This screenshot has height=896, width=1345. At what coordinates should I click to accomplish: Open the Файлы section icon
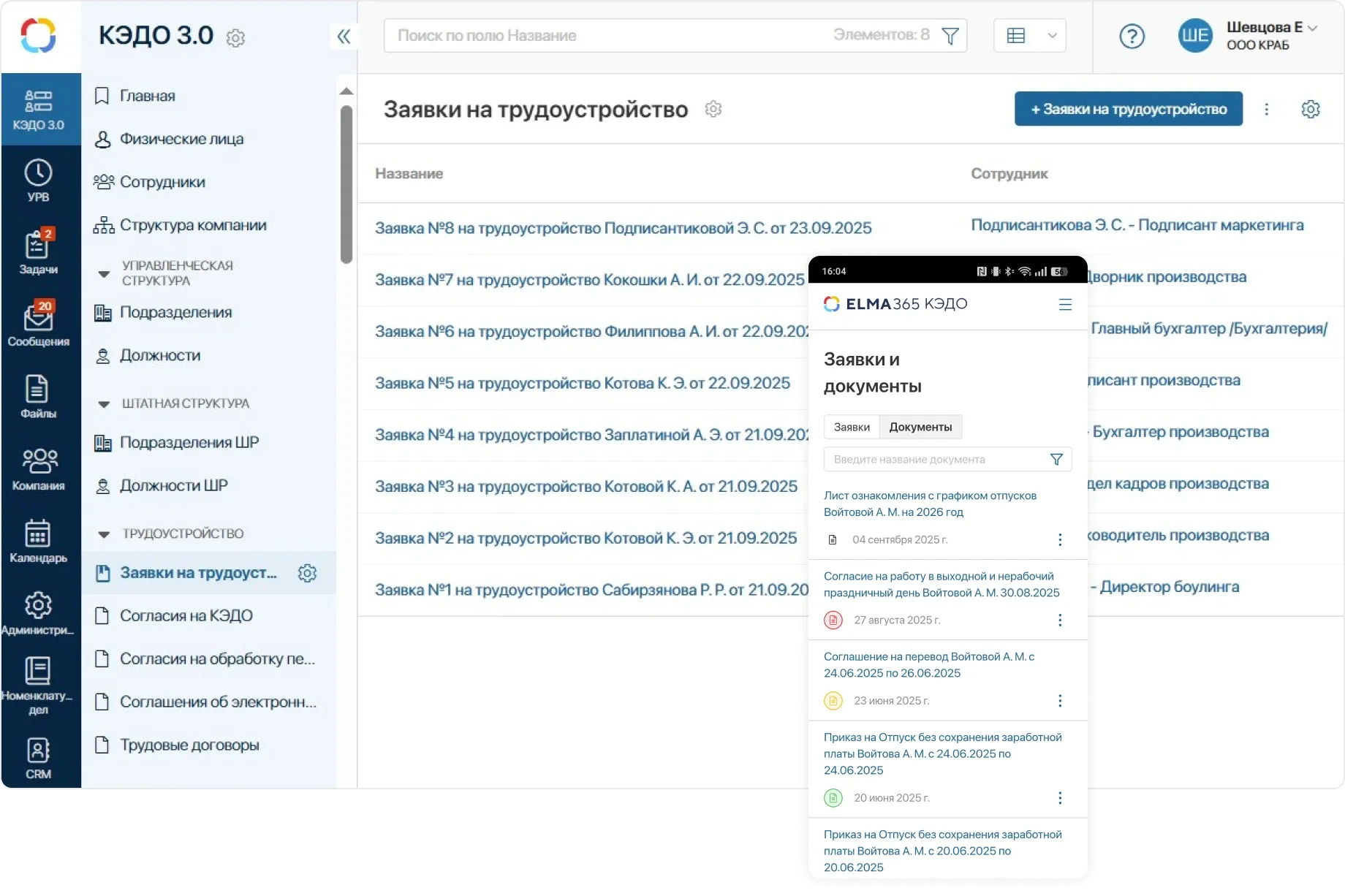38,396
